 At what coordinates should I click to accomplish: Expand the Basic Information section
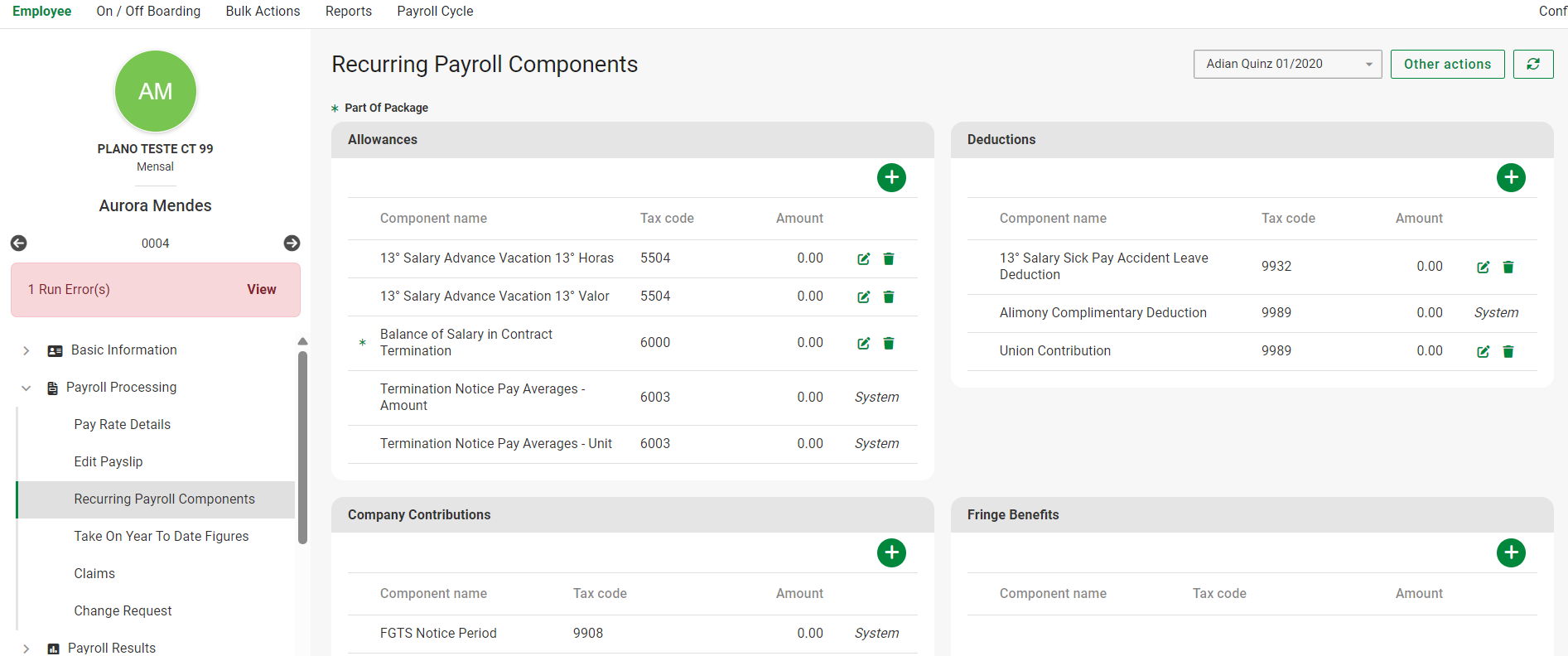[x=27, y=351]
